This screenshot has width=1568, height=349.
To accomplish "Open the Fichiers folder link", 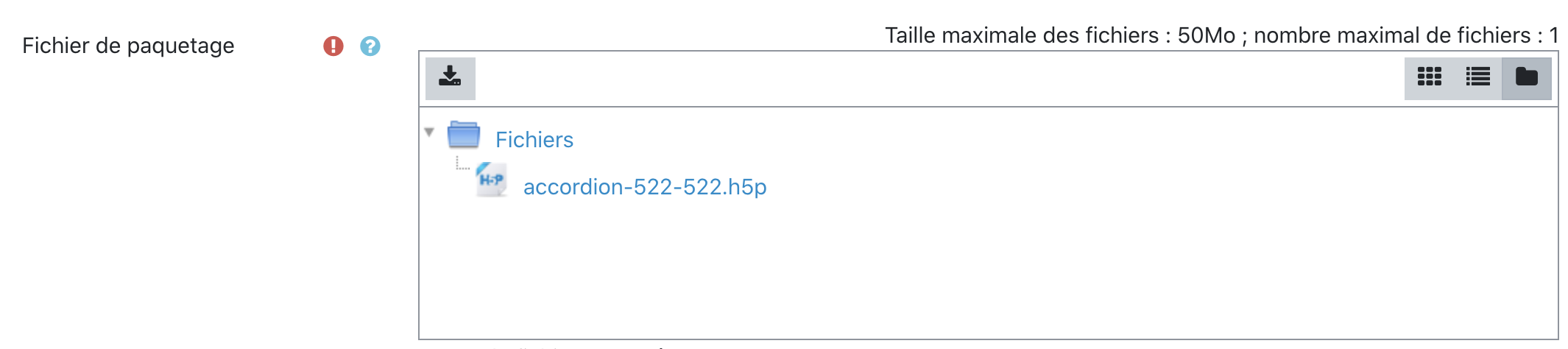I will [534, 140].
